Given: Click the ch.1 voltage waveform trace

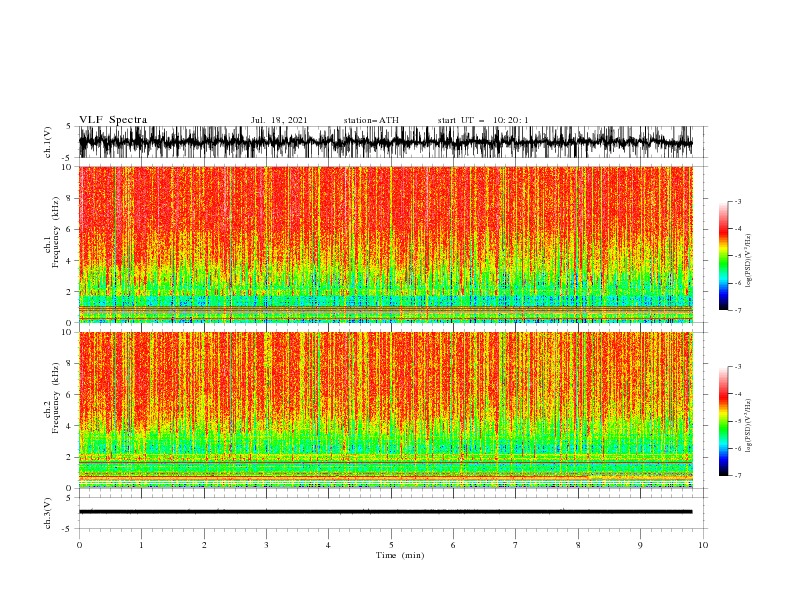Looking at the screenshot, I should (x=386, y=142).
